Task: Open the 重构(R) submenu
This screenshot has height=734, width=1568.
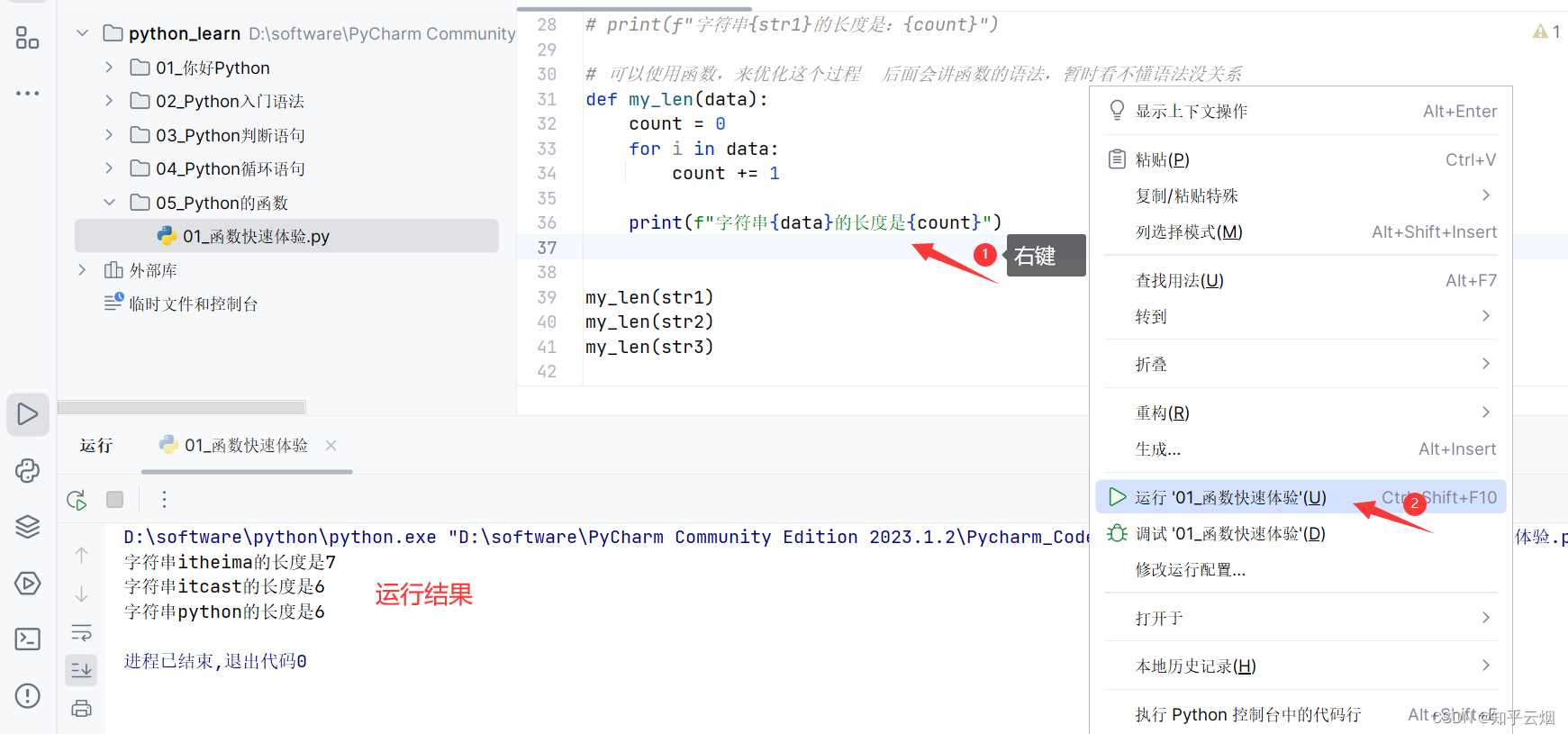Action: tap(1301, 412)
